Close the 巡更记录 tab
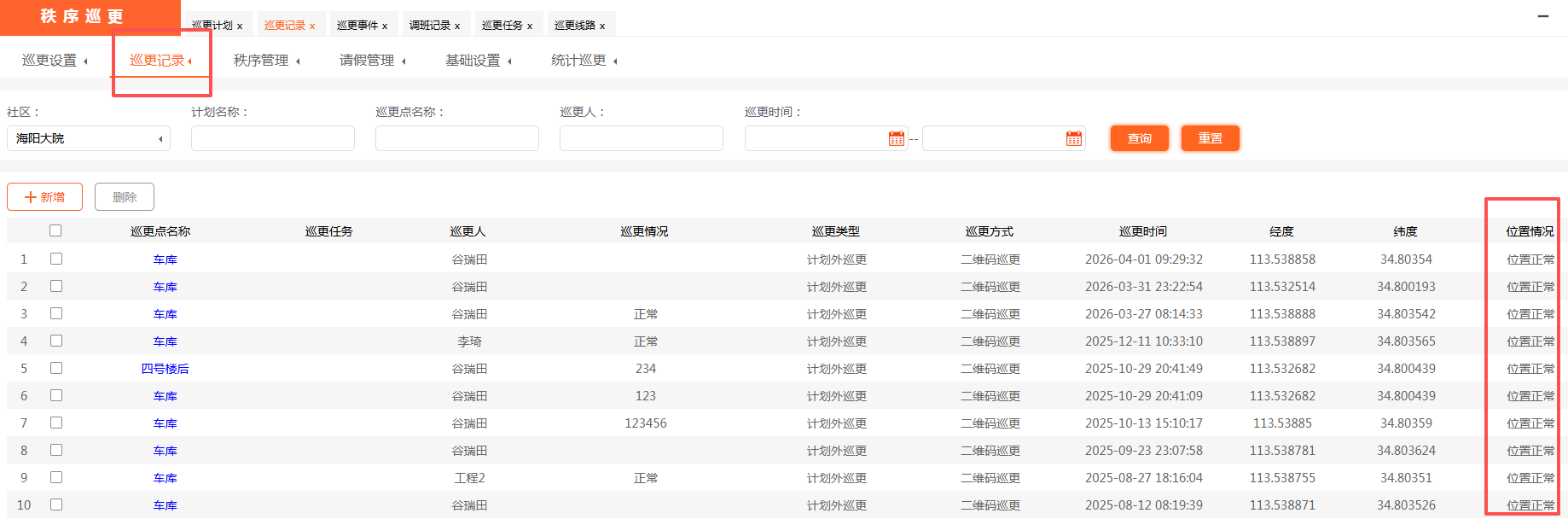 [312, 26]
